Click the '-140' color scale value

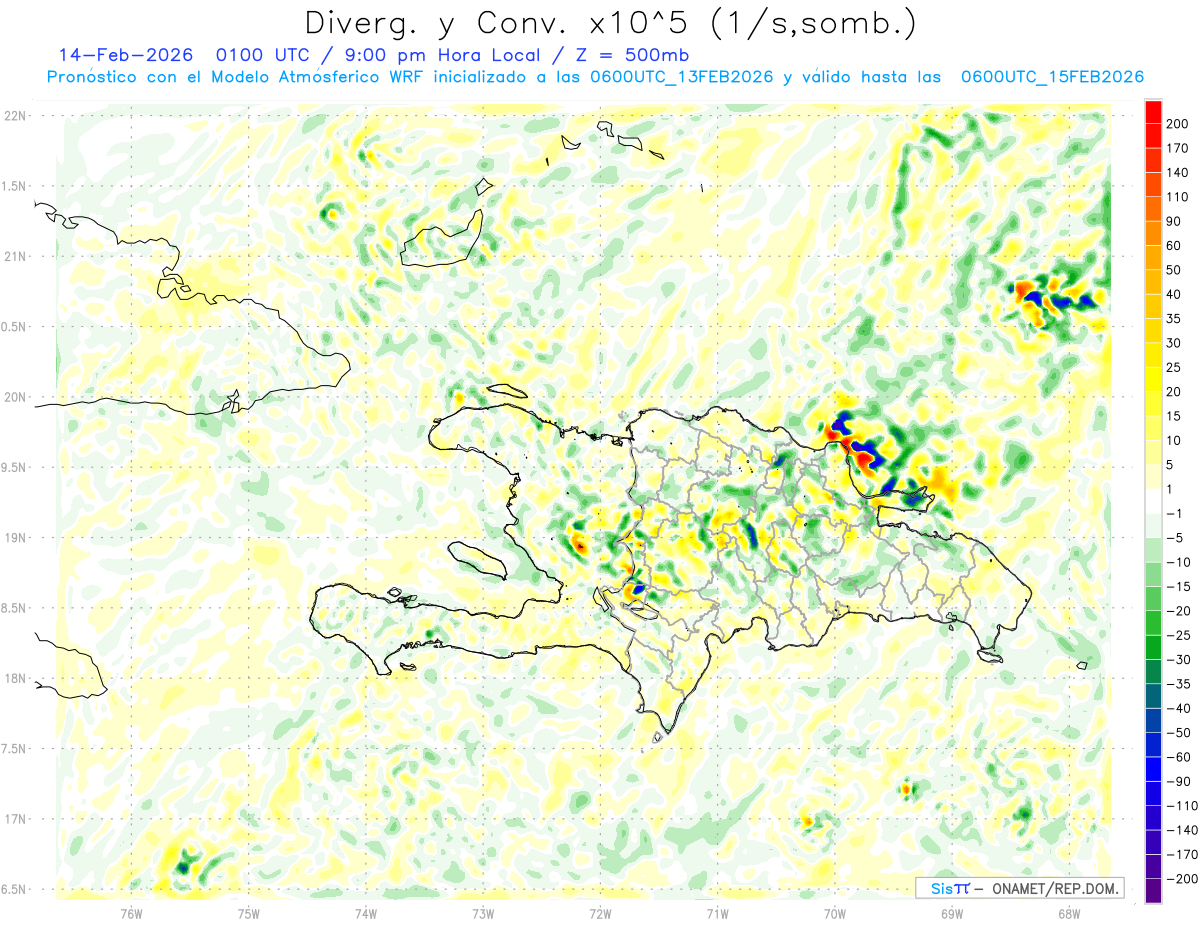pyautogui.click(x=1182, y=830)
